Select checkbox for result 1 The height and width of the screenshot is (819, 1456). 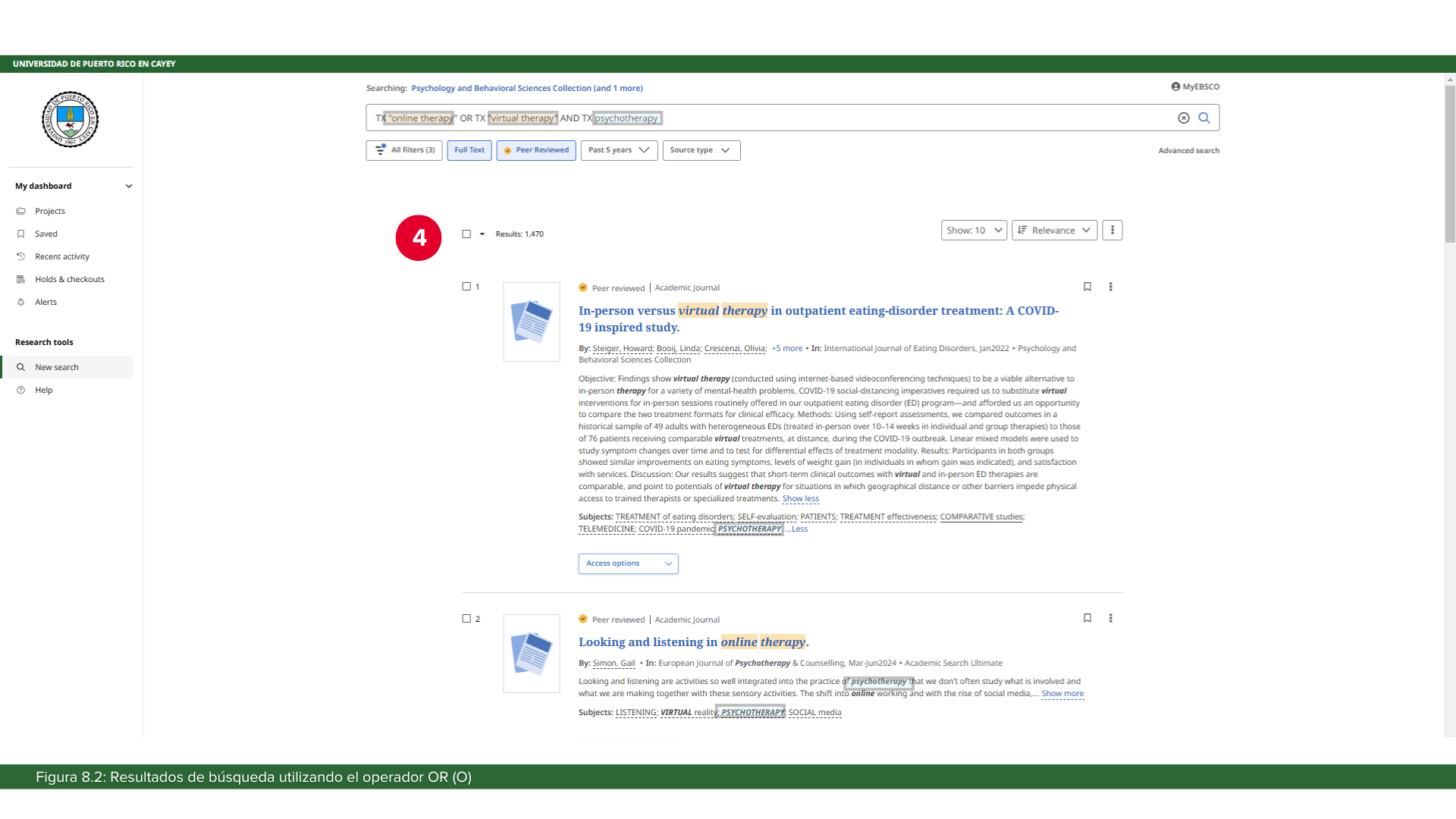466,287
